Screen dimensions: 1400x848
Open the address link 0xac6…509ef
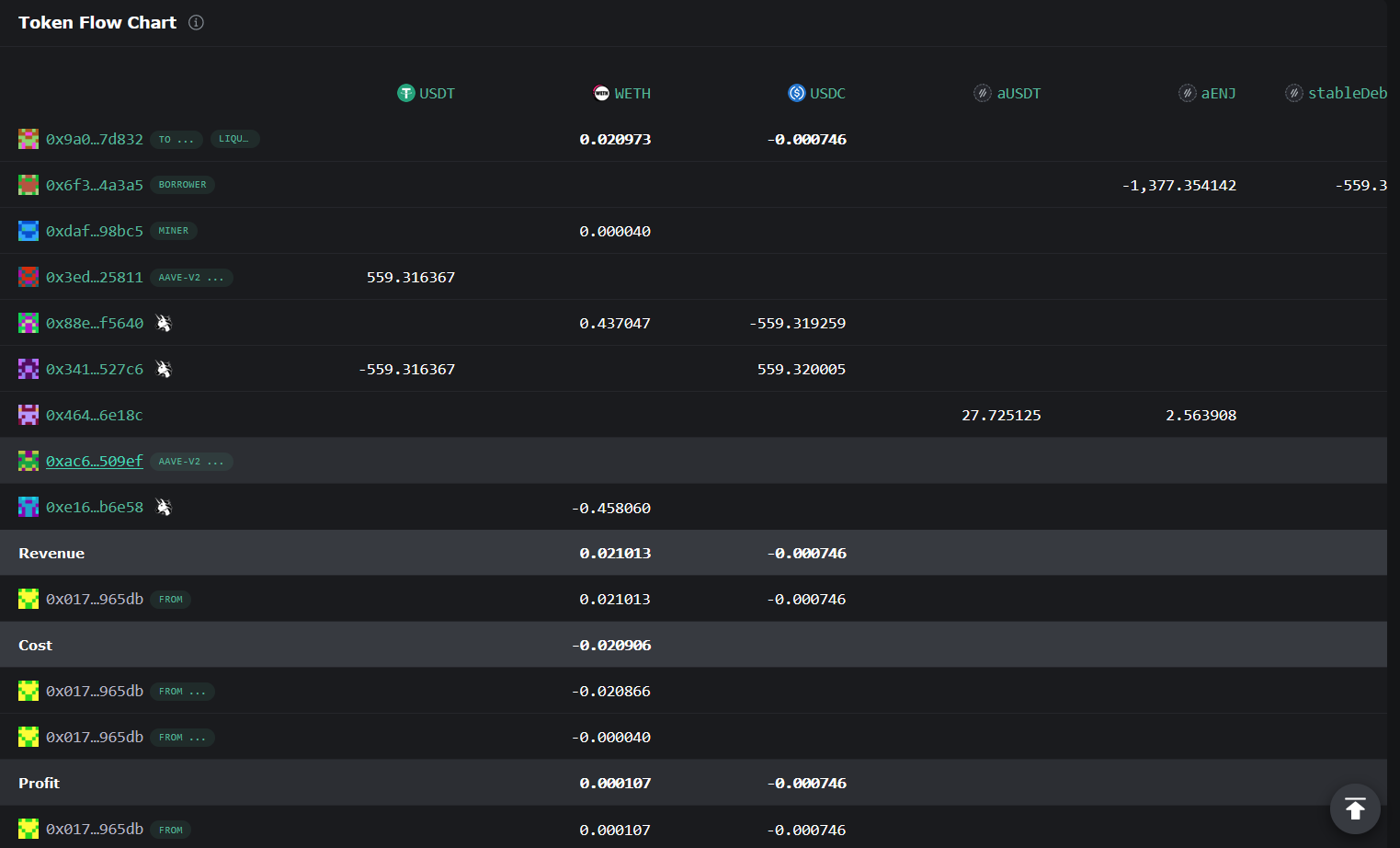95,461
